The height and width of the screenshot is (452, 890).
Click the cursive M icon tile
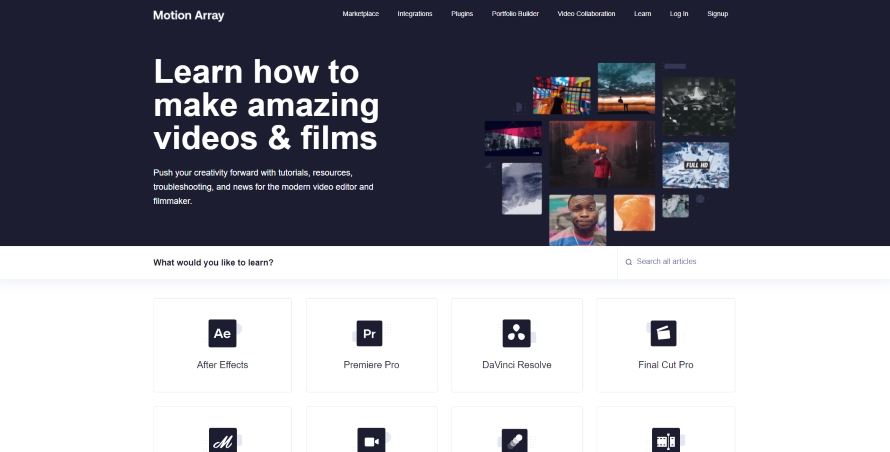pos(222,441)
